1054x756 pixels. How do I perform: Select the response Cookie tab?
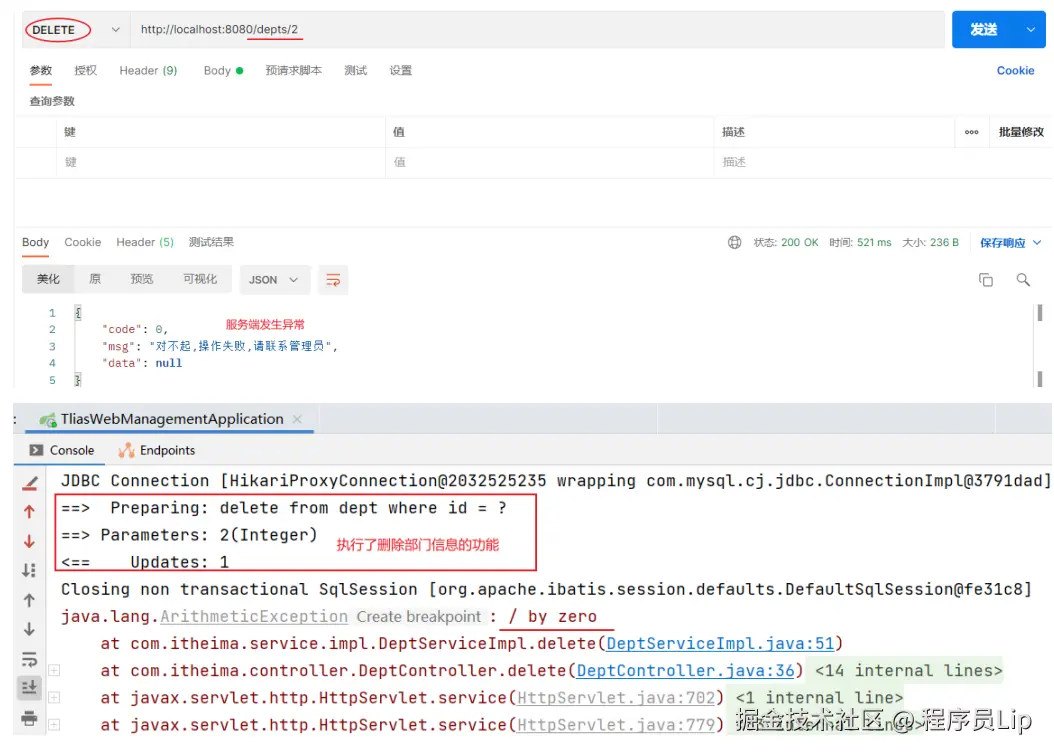click(x=83, y=242)
